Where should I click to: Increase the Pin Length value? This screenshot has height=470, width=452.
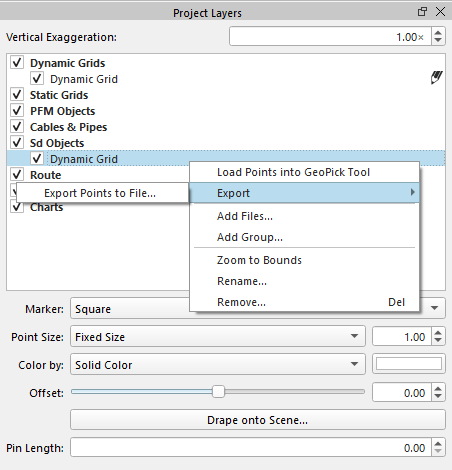[x=438, y=443]
